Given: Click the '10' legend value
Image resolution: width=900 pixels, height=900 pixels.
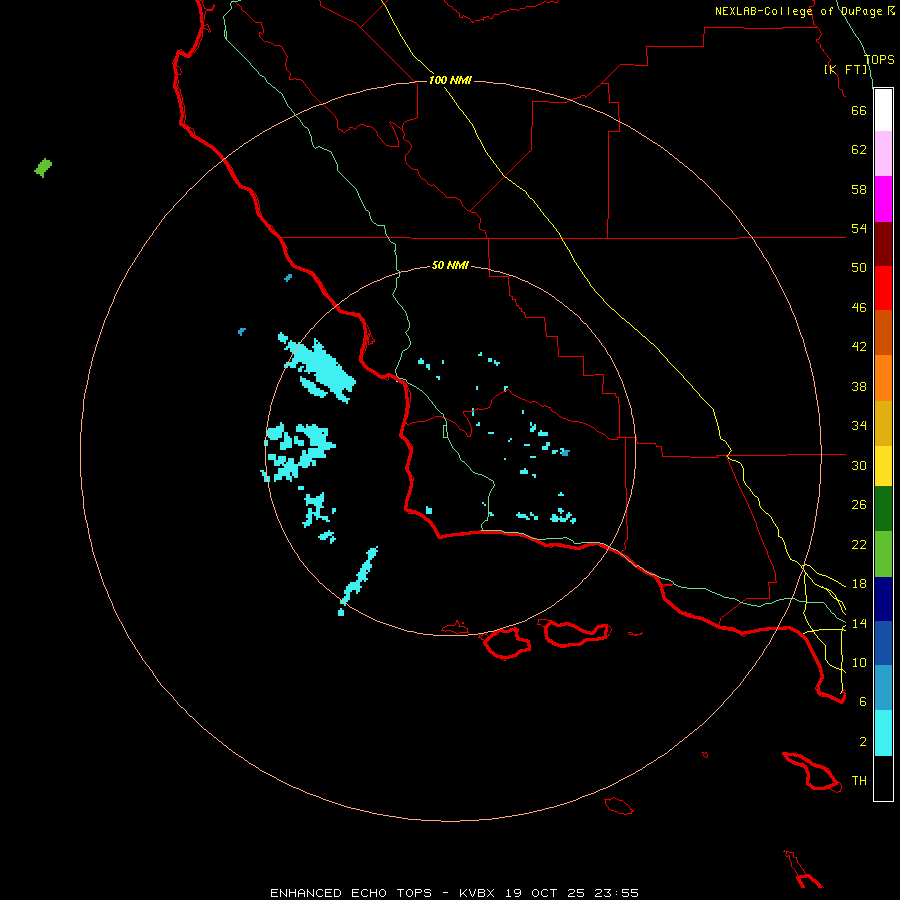Looking at the screenshot, I should coord(859,662).
